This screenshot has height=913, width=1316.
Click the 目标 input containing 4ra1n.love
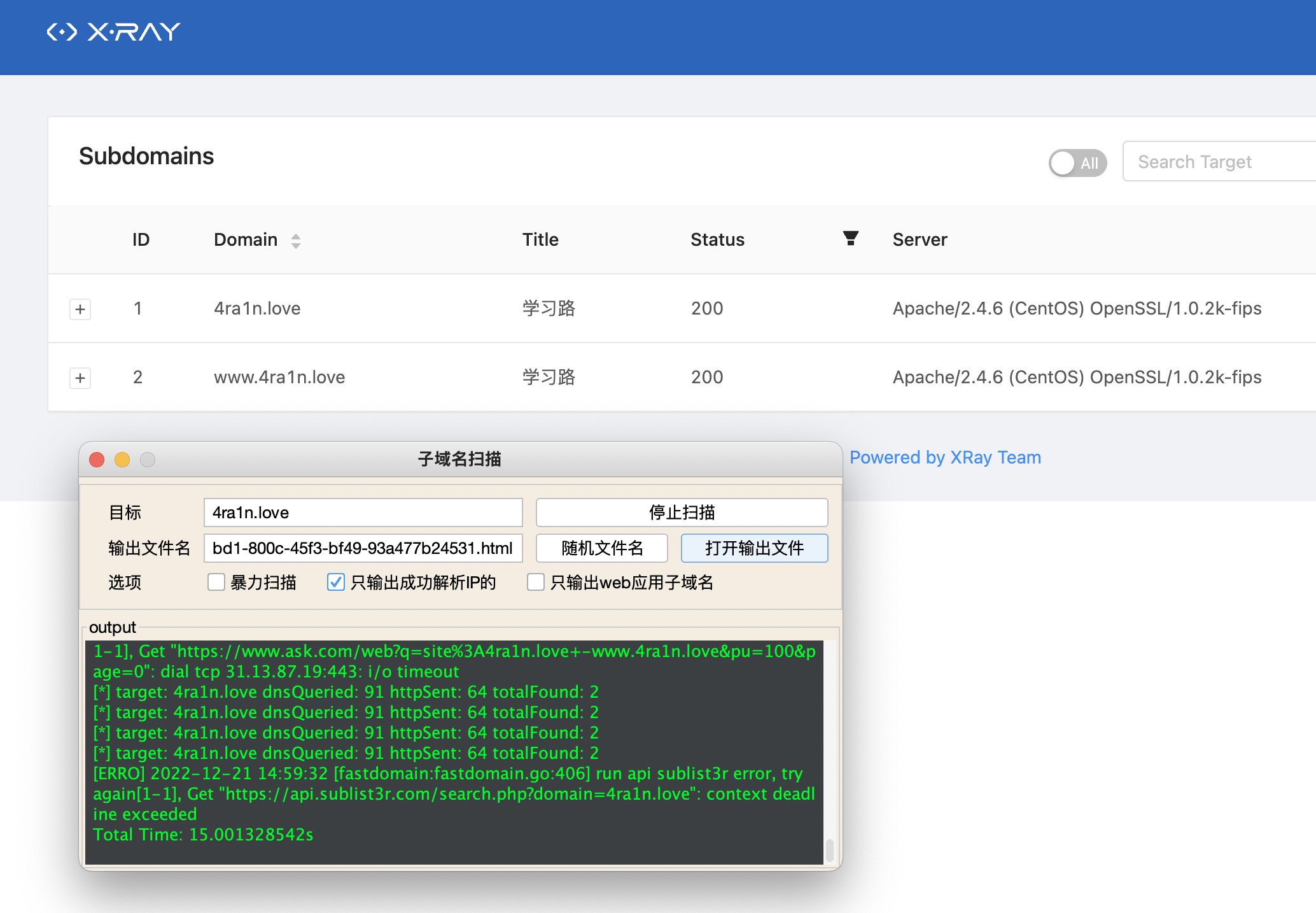[363, 513]
